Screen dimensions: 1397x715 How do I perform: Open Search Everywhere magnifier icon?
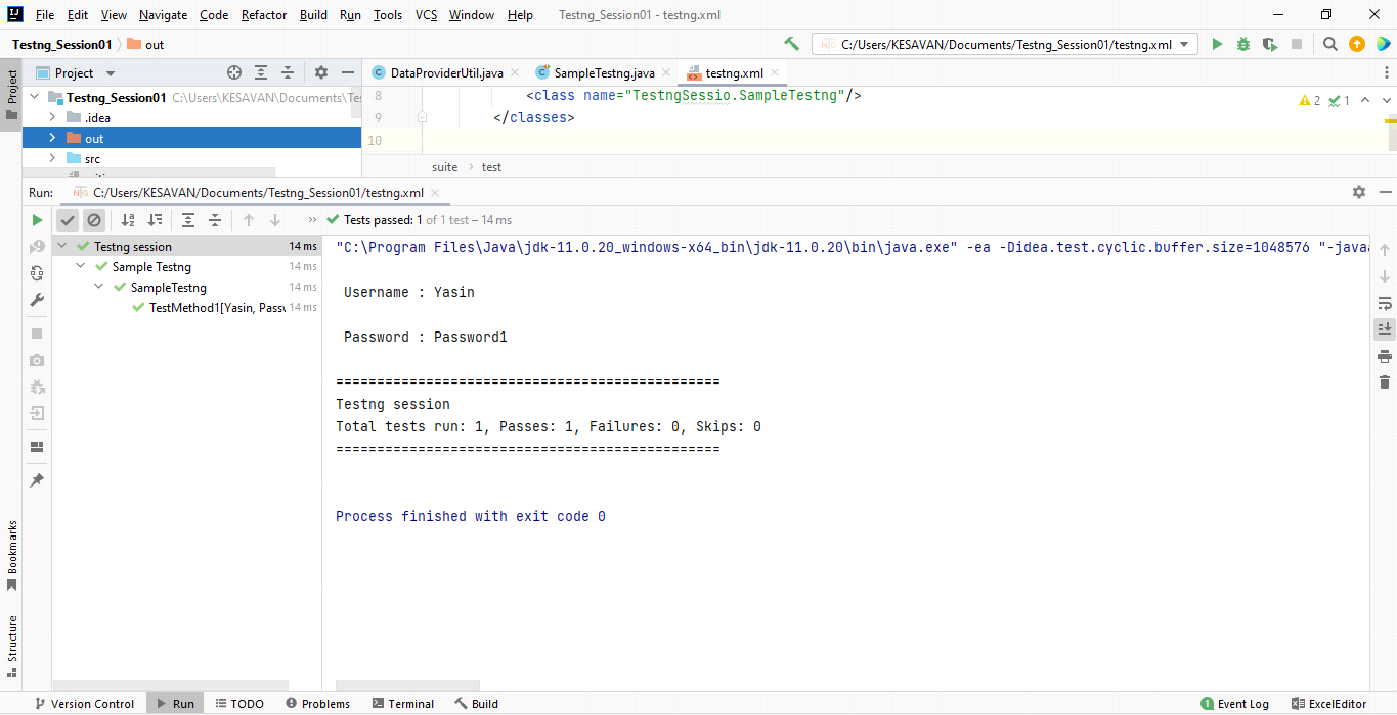pyautogui.click(x=1330, y=44)
